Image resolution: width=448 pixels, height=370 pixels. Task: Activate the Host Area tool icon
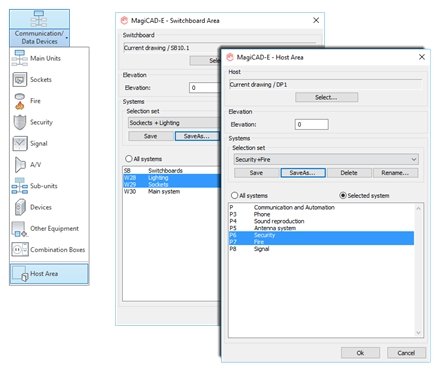click(20, 274)
